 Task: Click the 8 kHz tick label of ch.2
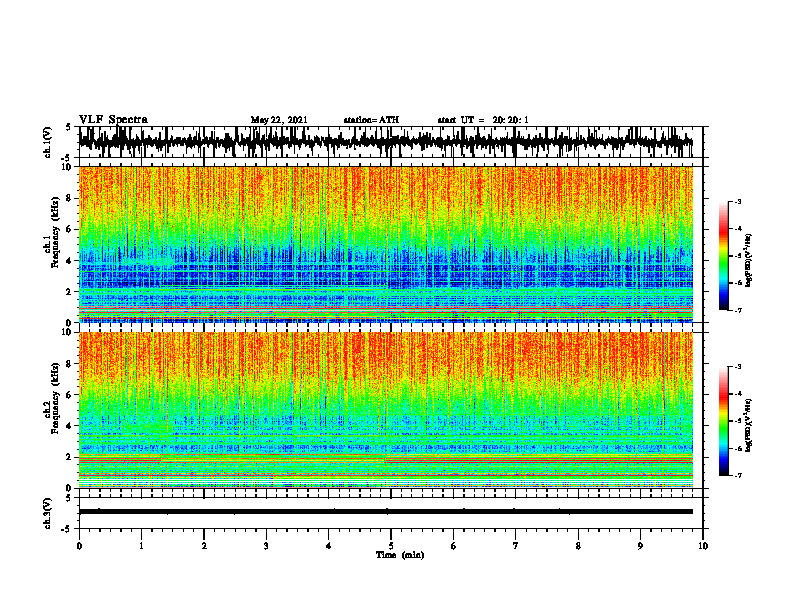click(69, 364)
